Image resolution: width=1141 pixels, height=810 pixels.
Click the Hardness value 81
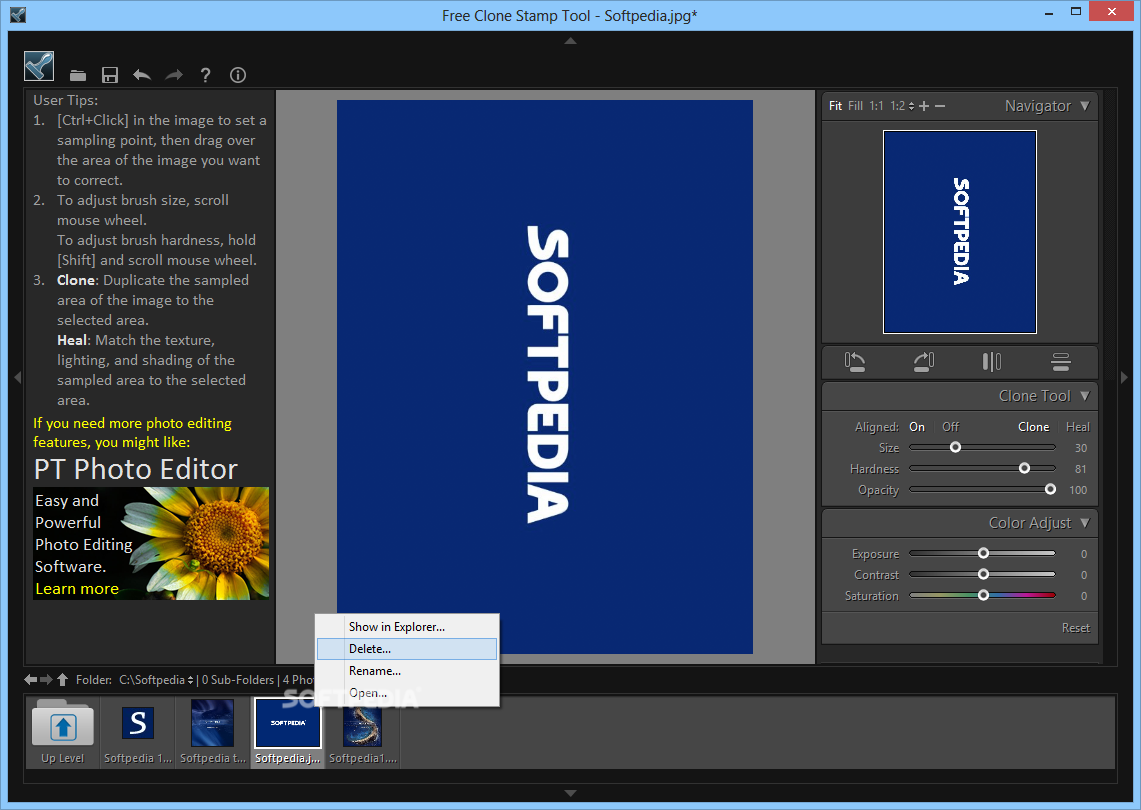coord(1081,469)
